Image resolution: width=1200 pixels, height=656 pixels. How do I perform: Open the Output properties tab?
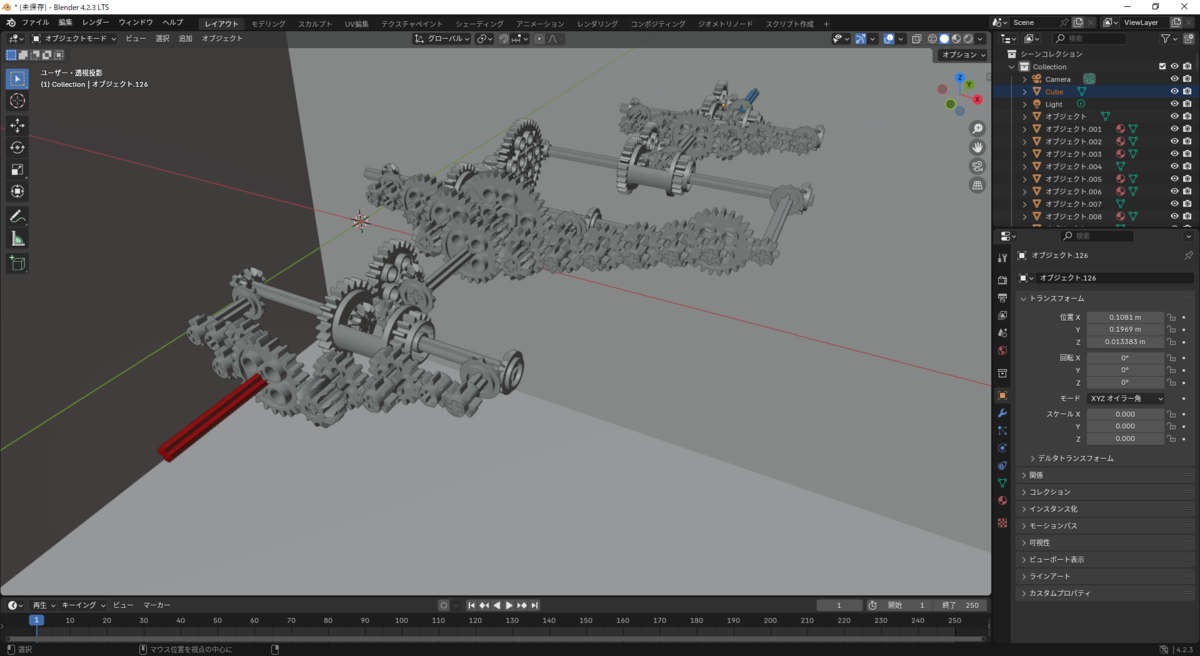click(x=1002, y=298)
